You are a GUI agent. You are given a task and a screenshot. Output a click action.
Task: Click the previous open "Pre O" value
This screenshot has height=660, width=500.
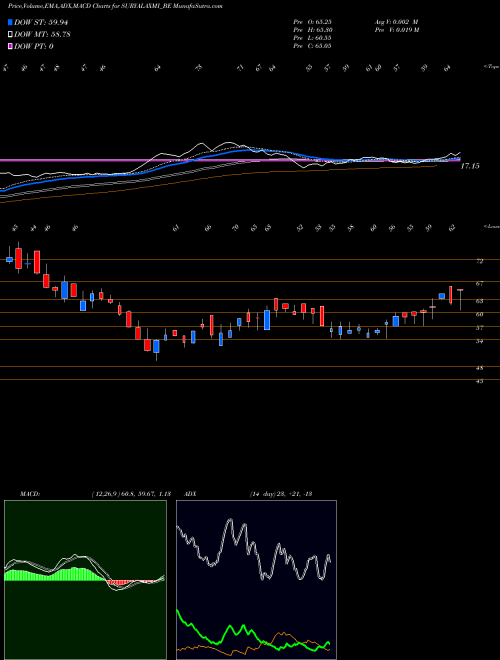312,22
